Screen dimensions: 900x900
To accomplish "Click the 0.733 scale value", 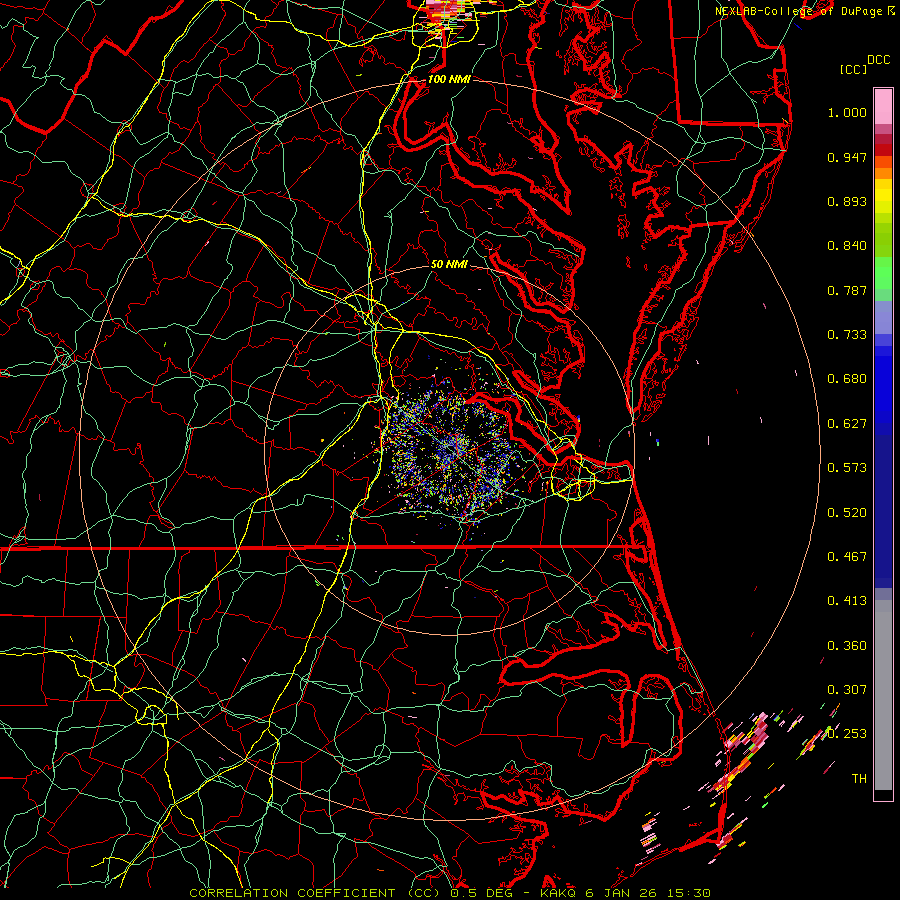I will [847, 335].
